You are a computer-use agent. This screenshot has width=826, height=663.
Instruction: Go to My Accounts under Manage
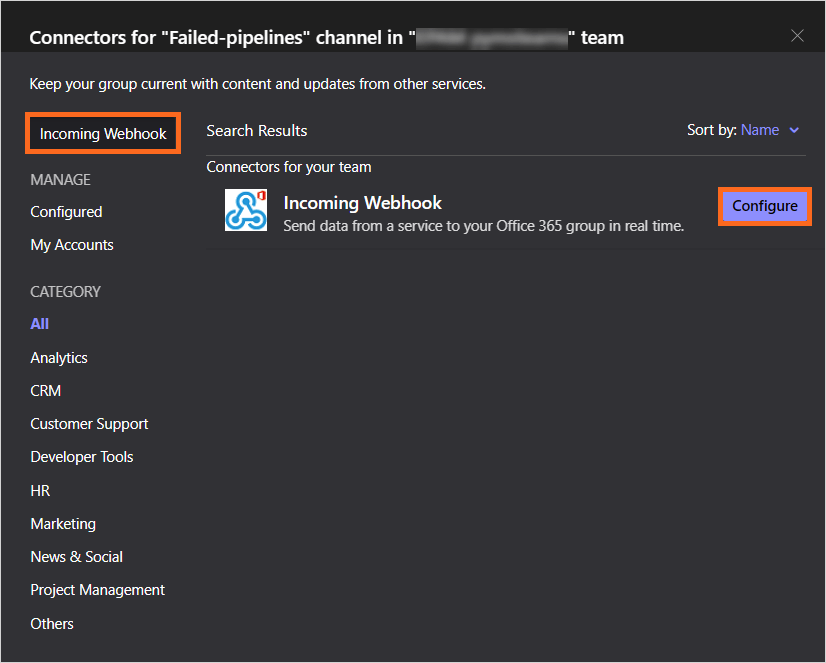pyautogui.click(x=72, y=245)
